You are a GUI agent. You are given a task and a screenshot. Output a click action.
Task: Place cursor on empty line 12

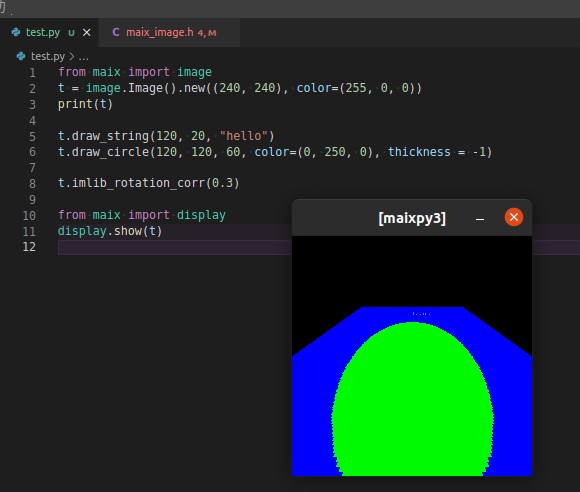click(174, 247)
